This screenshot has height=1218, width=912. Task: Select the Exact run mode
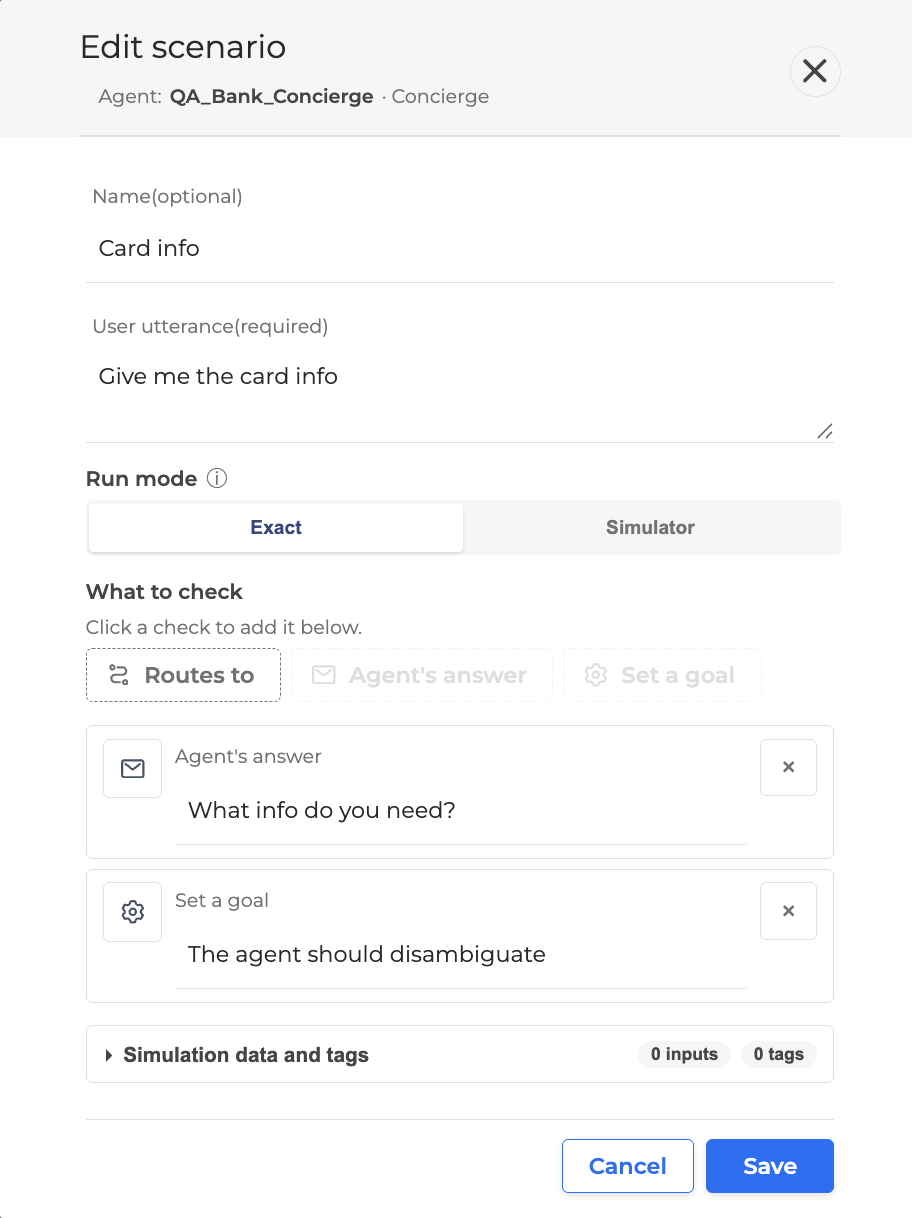pyautogui.click(x=276, y=527)
